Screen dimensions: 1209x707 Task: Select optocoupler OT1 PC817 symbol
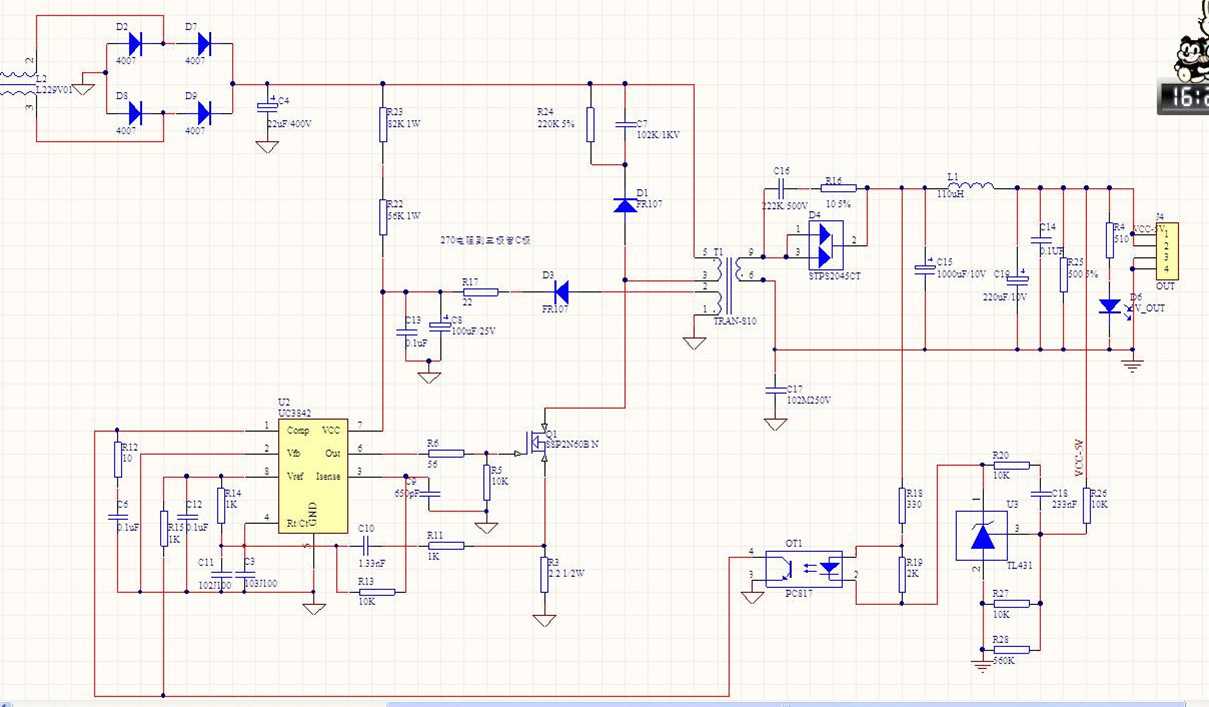804,567
